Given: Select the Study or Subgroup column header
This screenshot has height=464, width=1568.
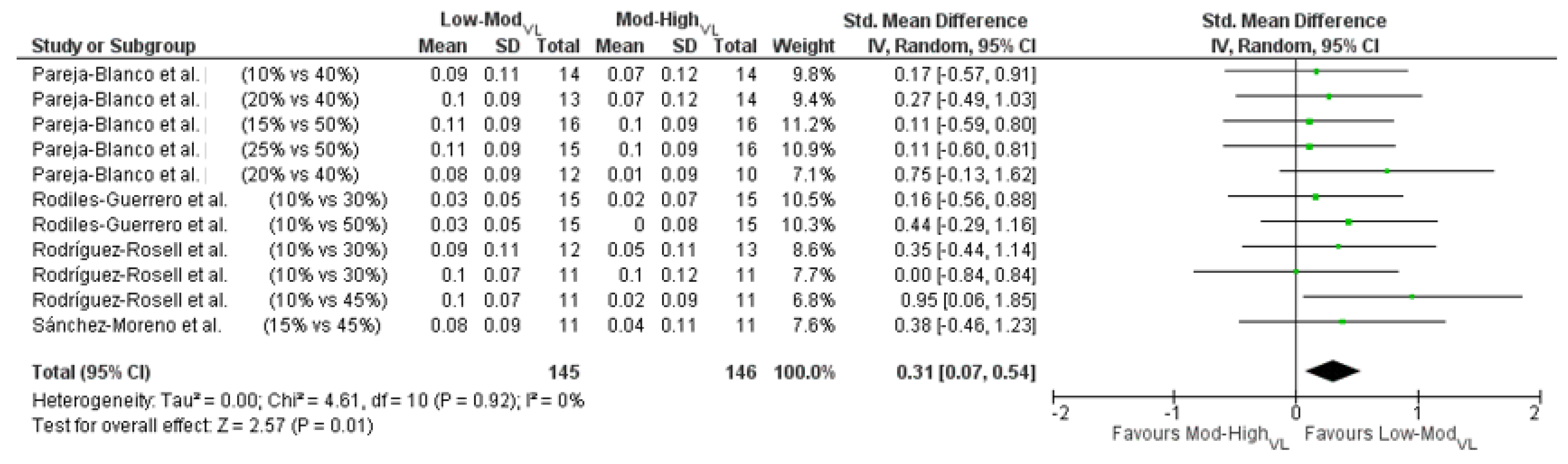Looking at the screenshot, I should 113,46.
